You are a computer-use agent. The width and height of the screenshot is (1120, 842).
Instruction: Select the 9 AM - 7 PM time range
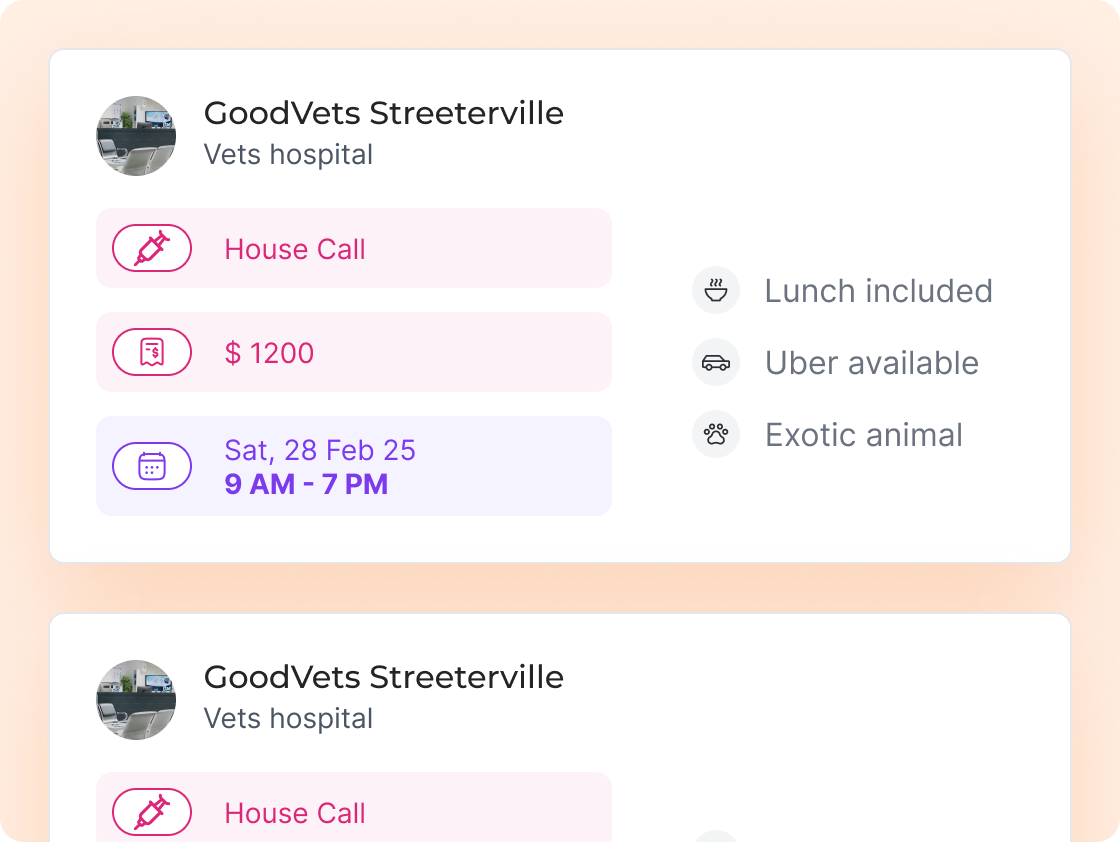pos(306,485)
